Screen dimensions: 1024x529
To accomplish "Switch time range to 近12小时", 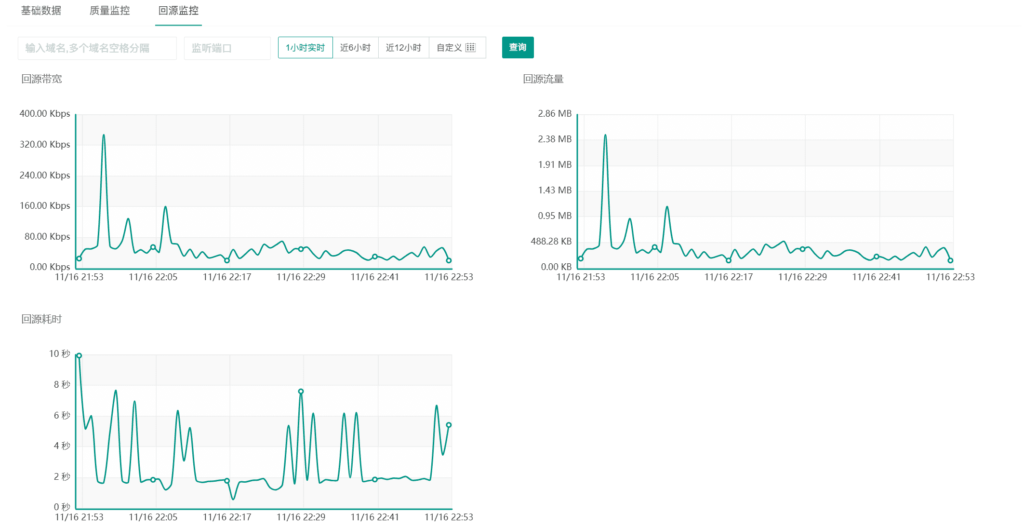I will point(405,48).
